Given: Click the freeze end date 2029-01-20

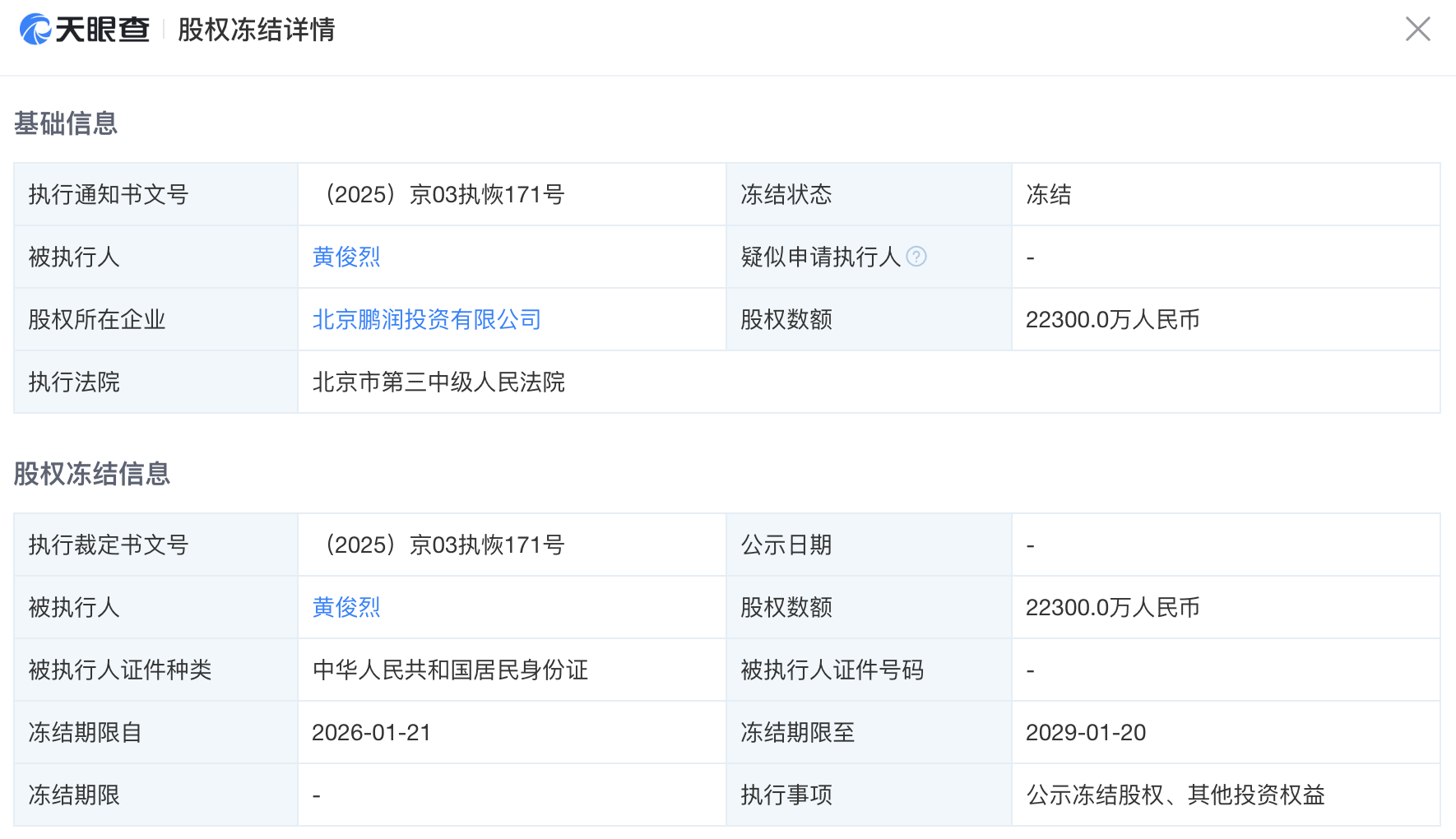Looking at the screenshot, I should 1087,732.
